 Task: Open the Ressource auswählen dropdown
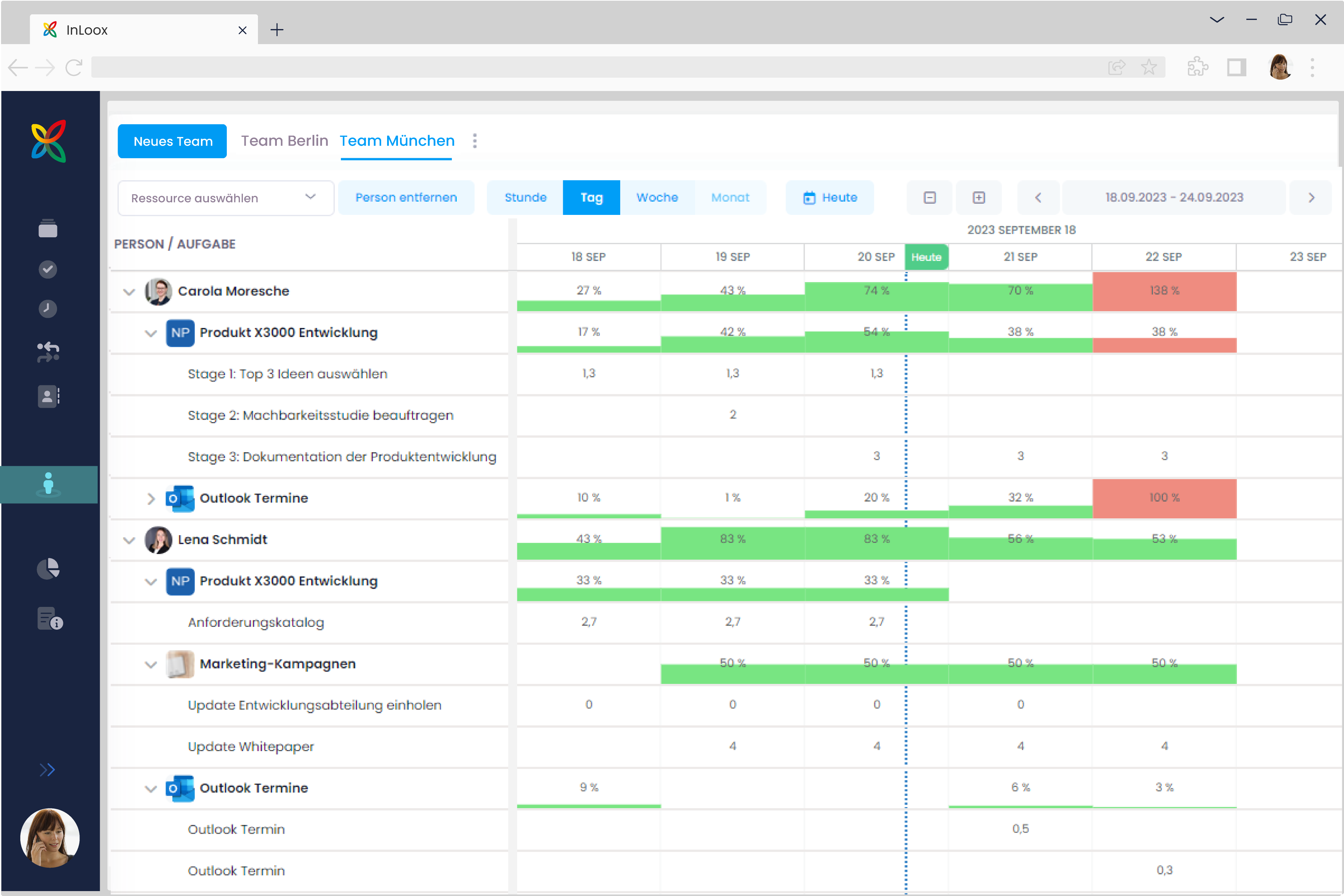coord(225,198)
